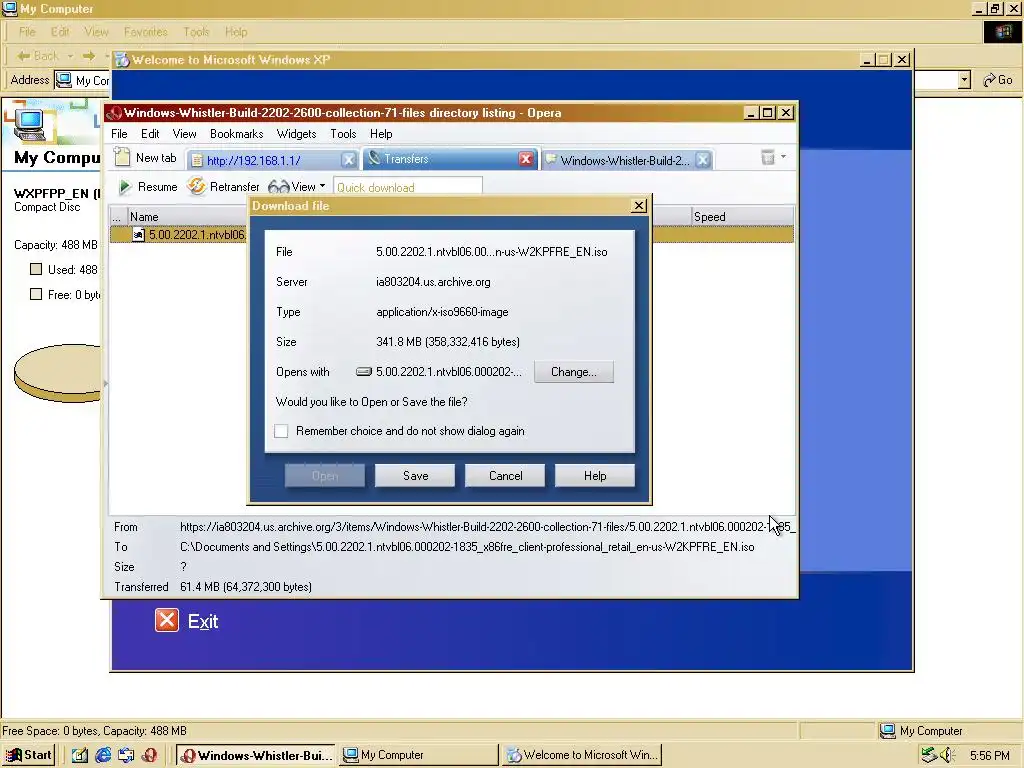The width and height of the screenshot is (1024, 768).
Task: Click the Windows flag logo in My Computer
Action: click(1002, 31)
